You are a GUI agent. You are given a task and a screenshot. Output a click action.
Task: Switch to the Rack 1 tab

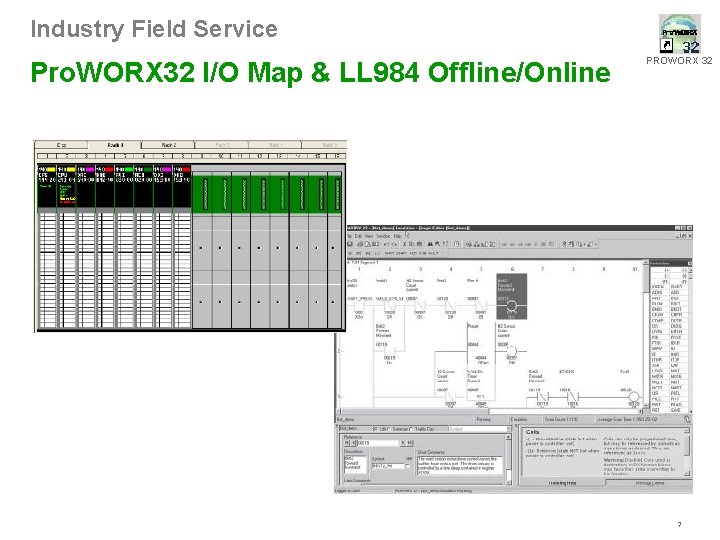point(115,145)
